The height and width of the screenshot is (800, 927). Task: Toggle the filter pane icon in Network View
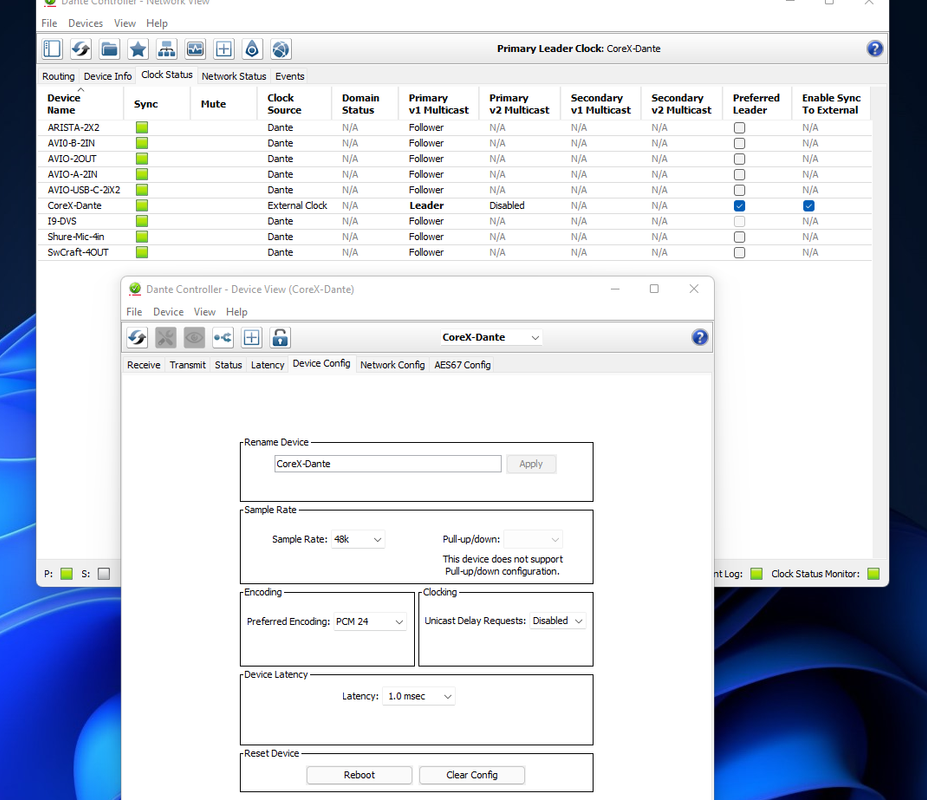pos(52,49)
